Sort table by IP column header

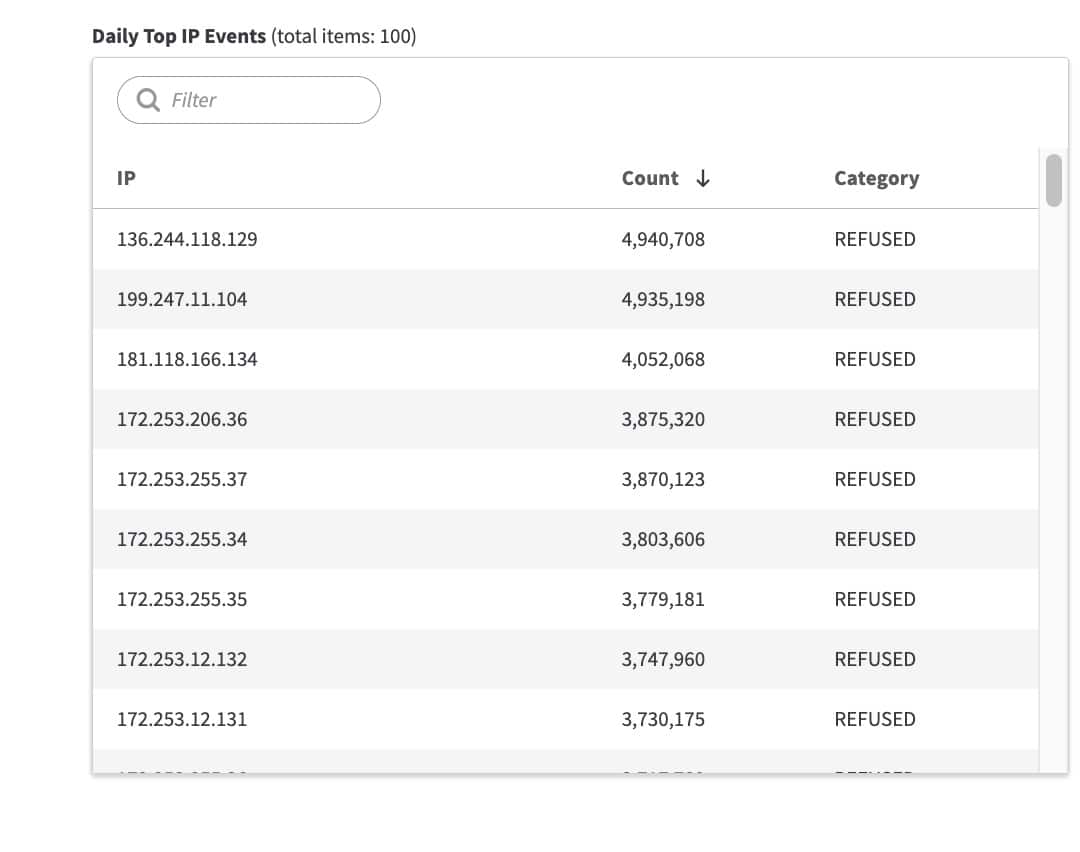[x=126, y=178]
